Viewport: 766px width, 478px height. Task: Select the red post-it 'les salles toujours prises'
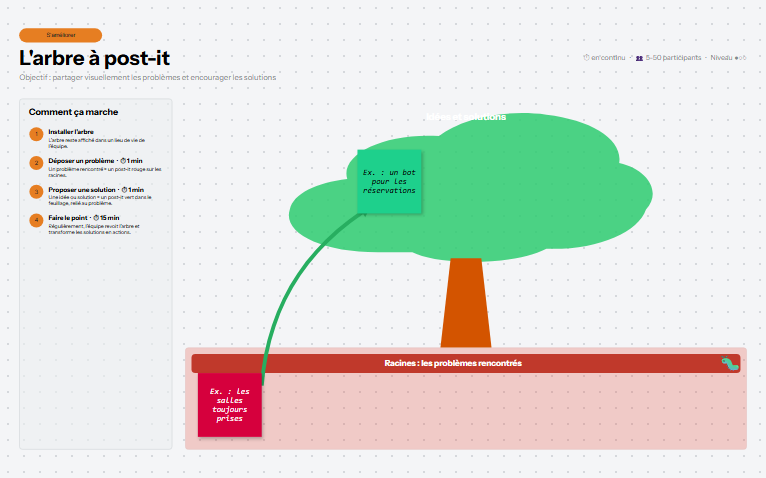[x=230, y=405]
